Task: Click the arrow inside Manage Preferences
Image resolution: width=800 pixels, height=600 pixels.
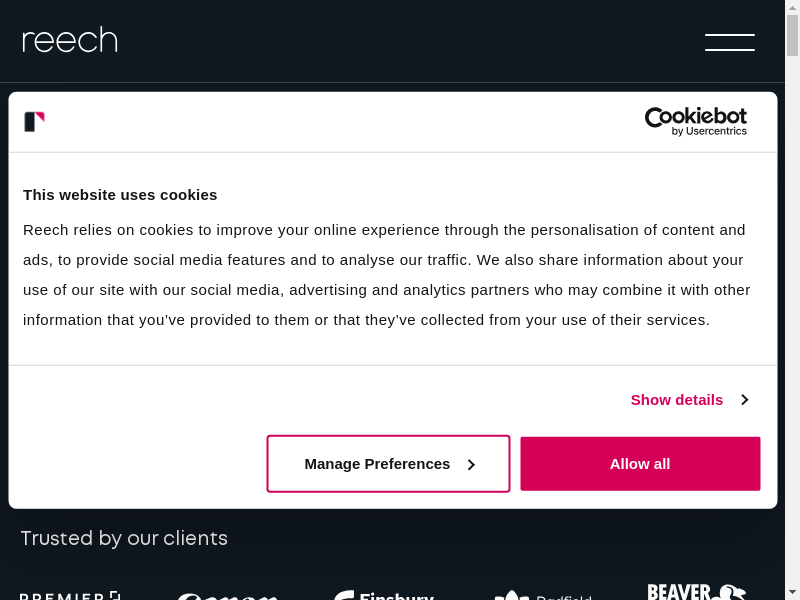Action: coord(471,465)
